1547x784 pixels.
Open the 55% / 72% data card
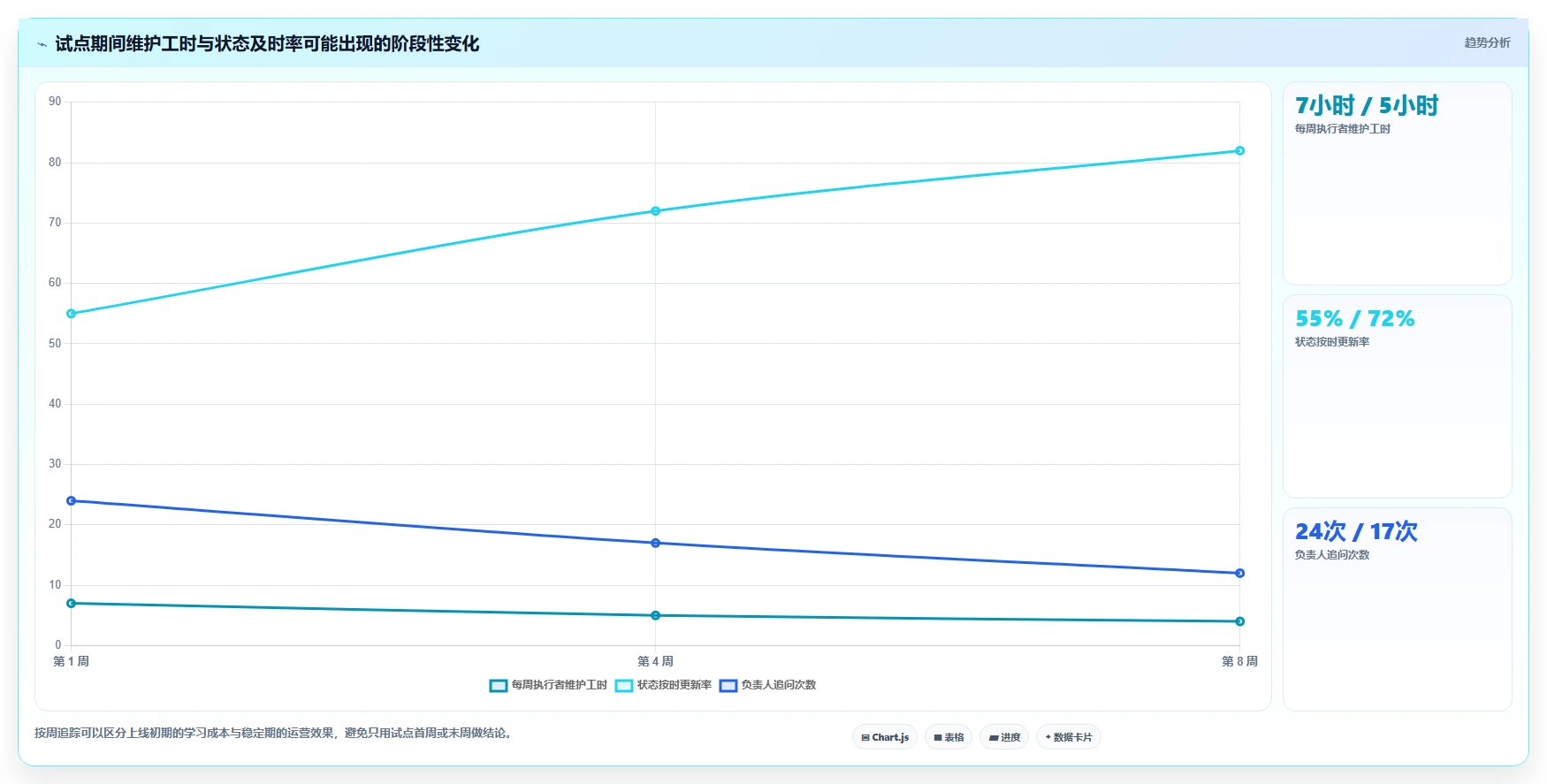[1397, 397]
